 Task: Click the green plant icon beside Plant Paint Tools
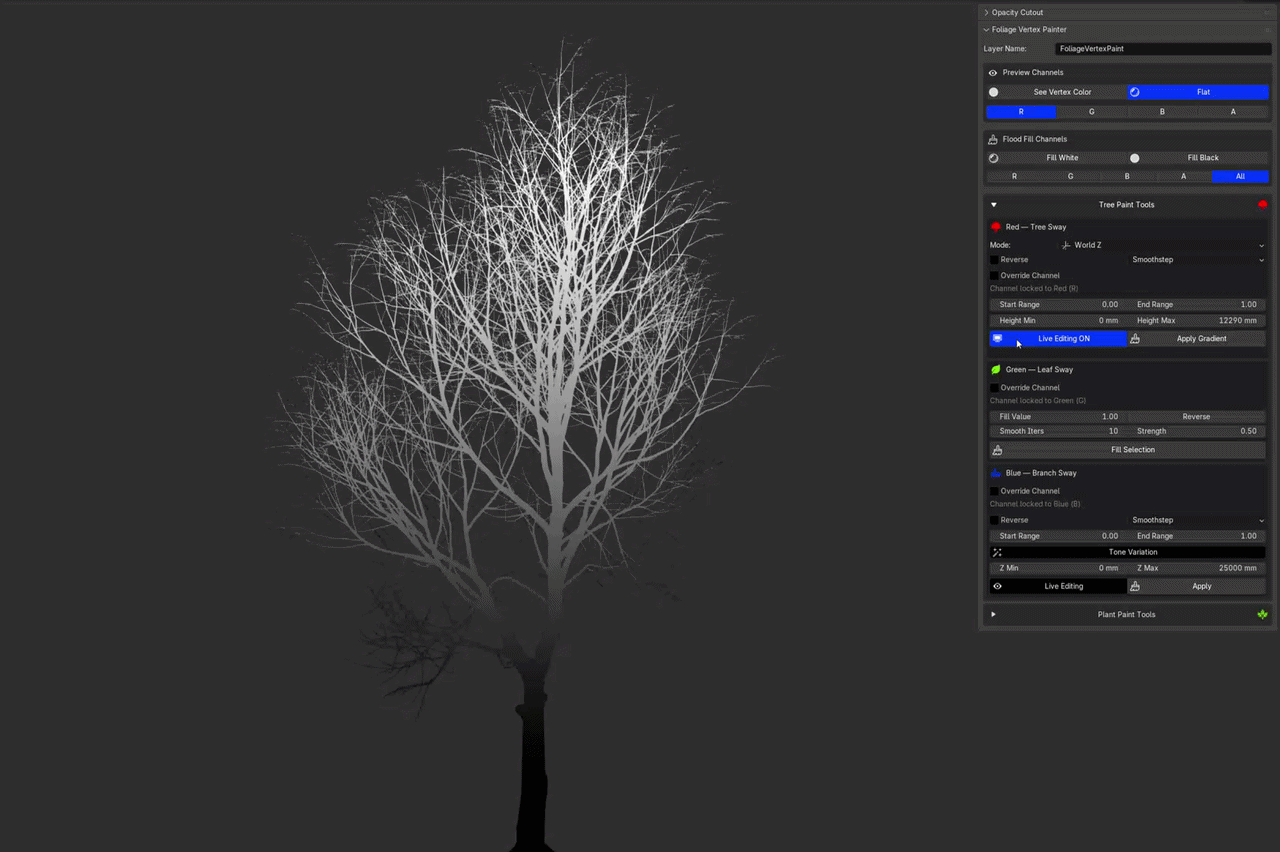(x=1262, y=614)
